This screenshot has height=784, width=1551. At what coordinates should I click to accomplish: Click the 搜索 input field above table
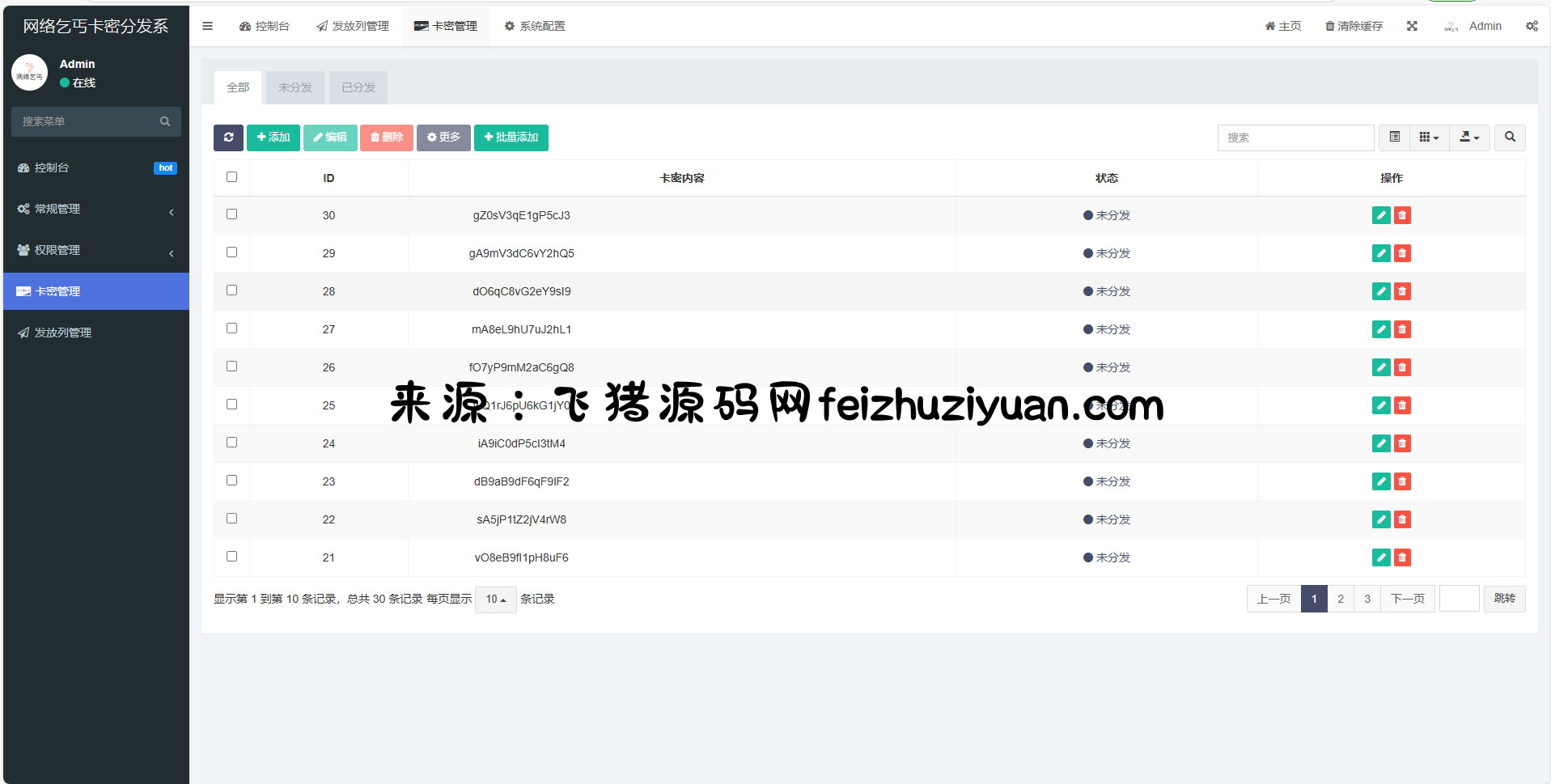1295,138
